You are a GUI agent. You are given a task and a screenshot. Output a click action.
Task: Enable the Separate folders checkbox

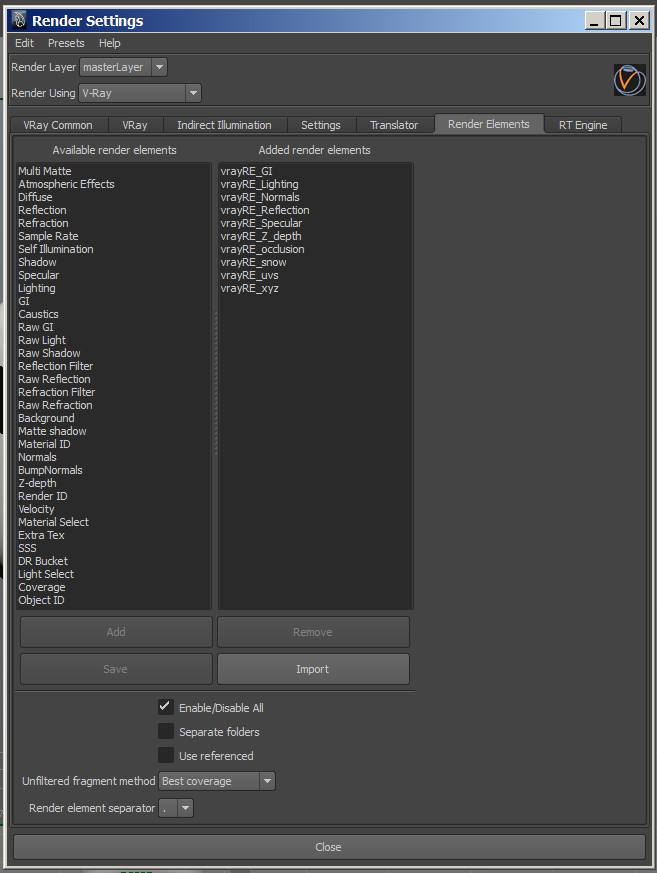tap(166, 731)
